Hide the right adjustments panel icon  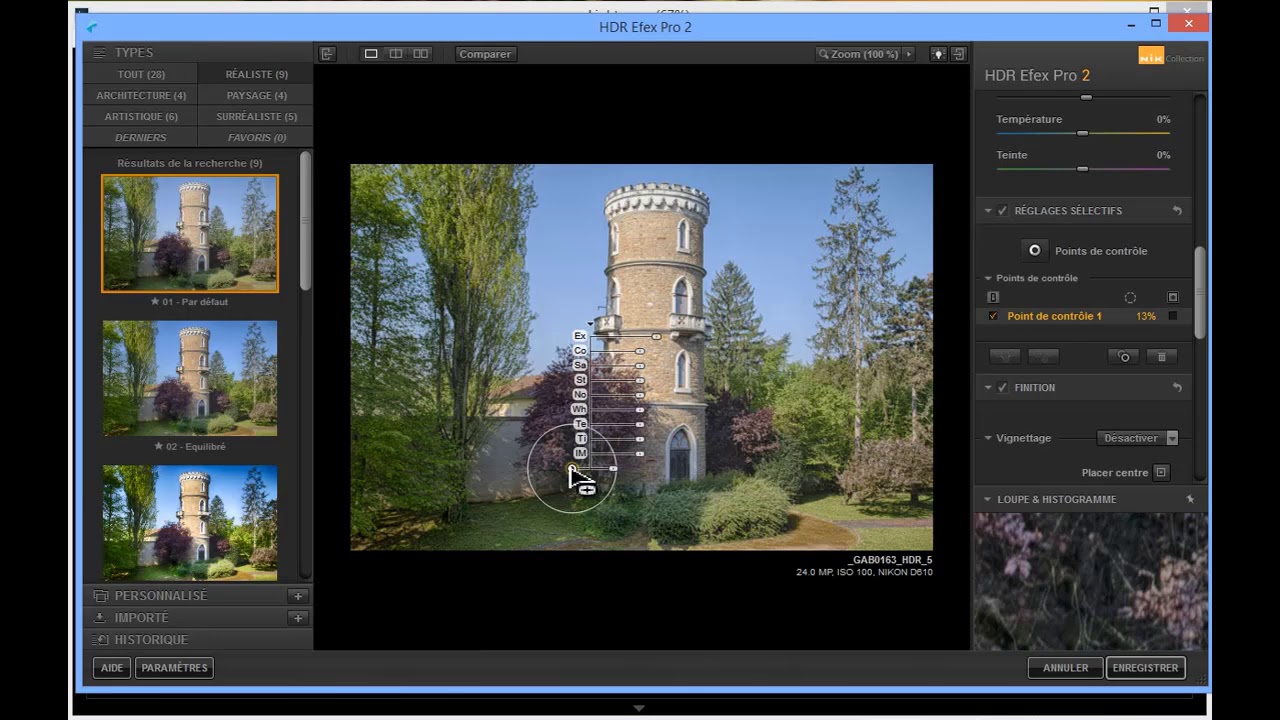click(959, 54)
